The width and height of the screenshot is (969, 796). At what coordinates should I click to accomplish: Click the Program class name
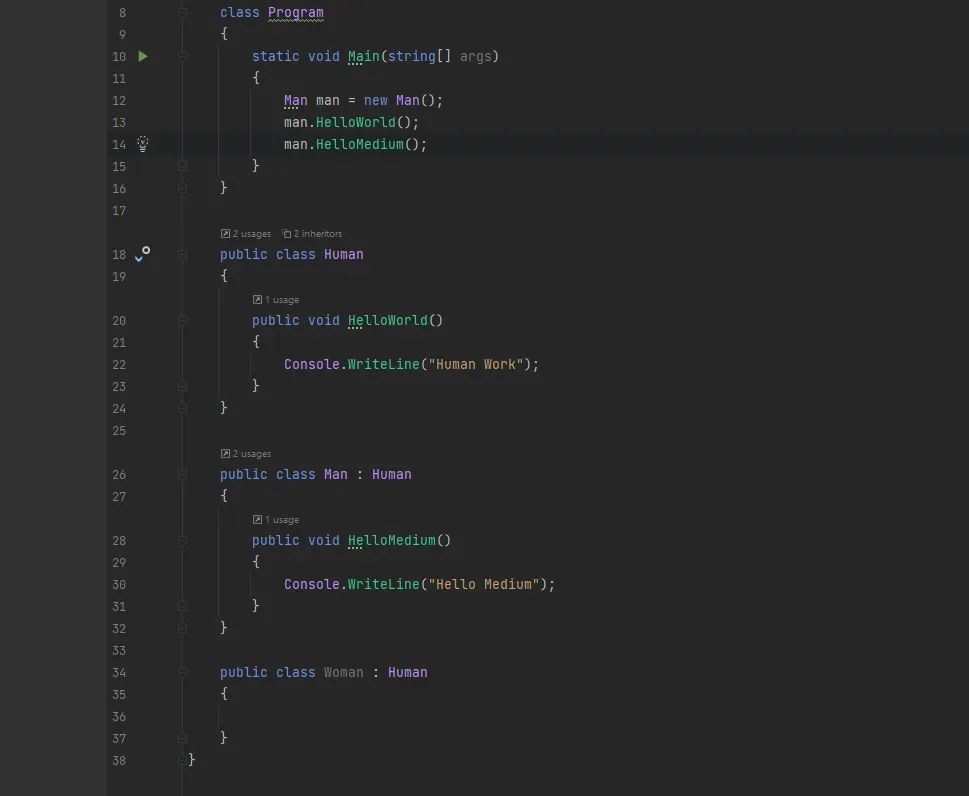(x=295, y=12)
